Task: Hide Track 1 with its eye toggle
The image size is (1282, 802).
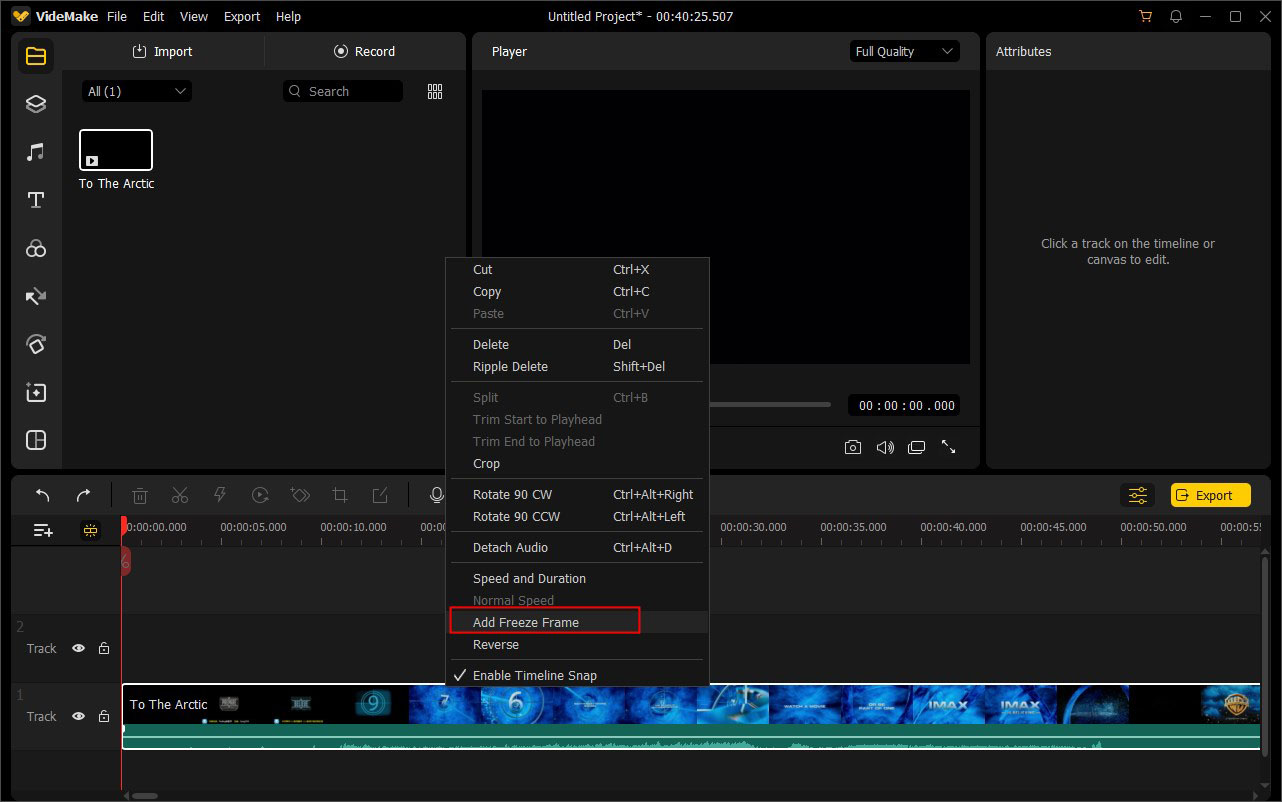Action: [78, 716]
